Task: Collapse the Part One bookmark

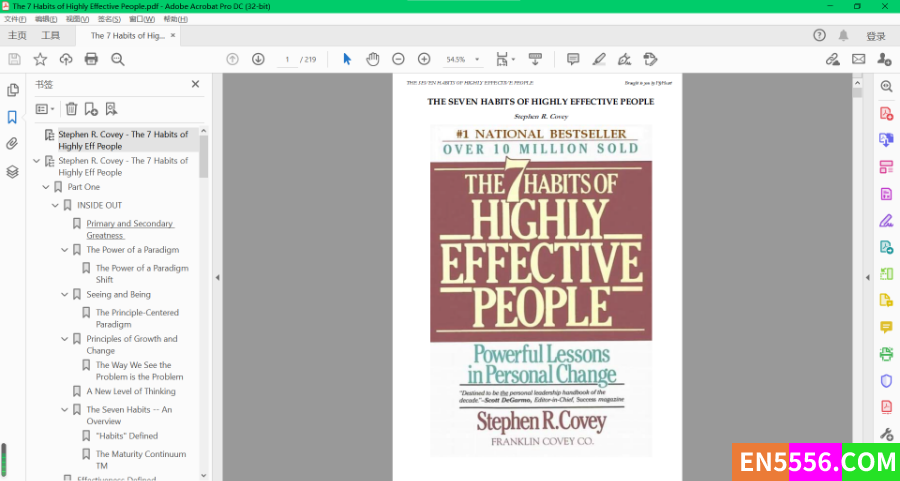Action: (46, 187)
